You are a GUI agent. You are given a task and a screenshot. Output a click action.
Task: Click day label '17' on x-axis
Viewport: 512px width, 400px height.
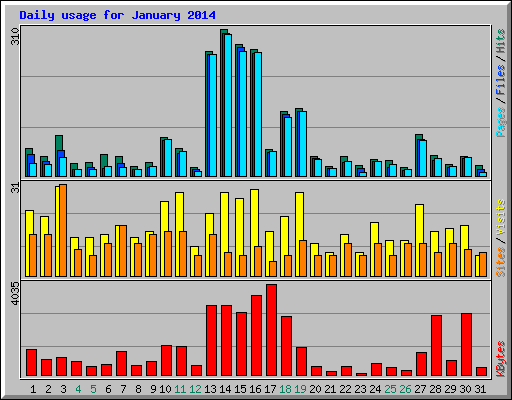click(x=270, y=389)
